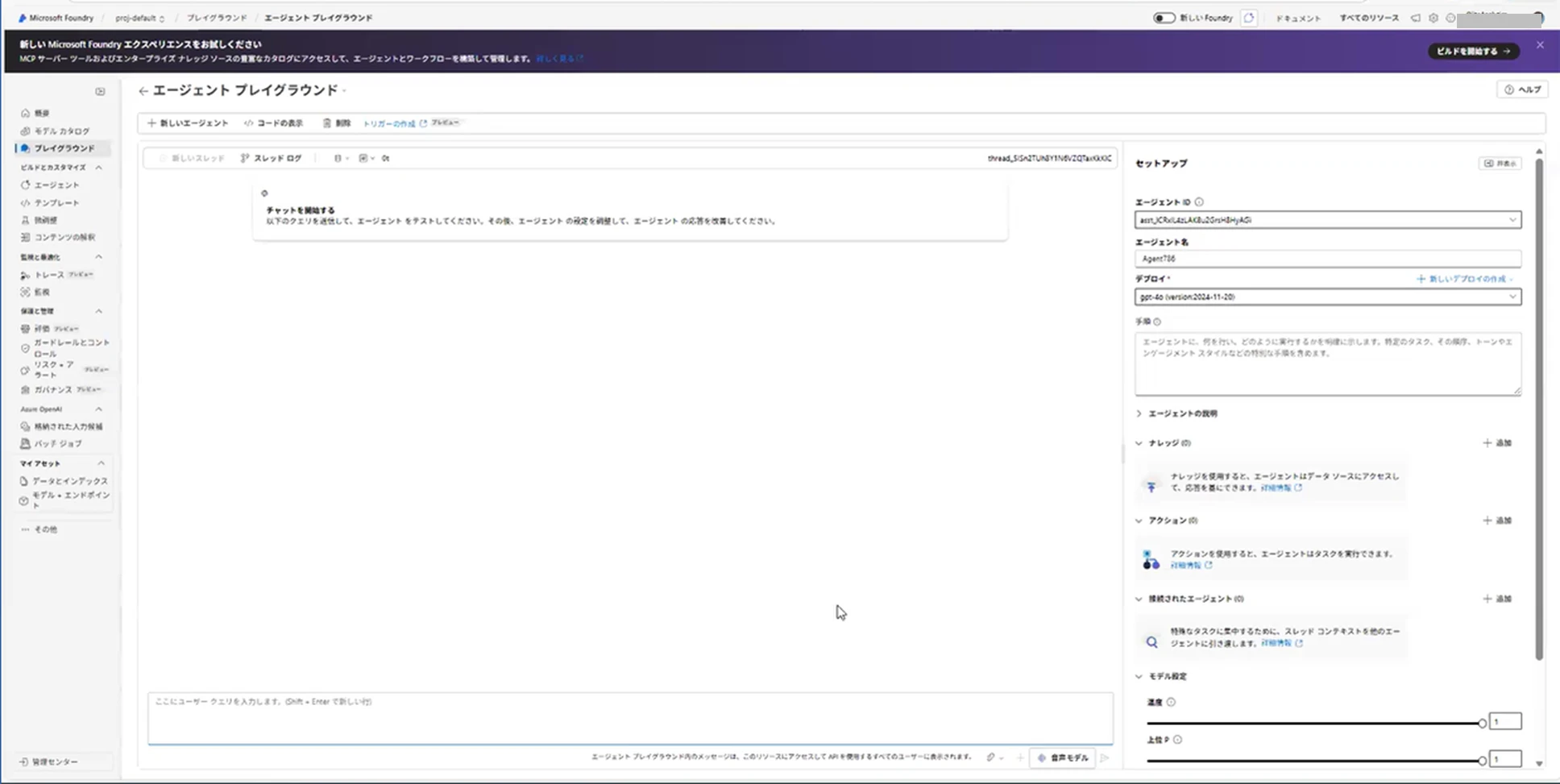Open the settings gear icon in top bar
1560x784 pixels.
click(x=1433, y=18)
